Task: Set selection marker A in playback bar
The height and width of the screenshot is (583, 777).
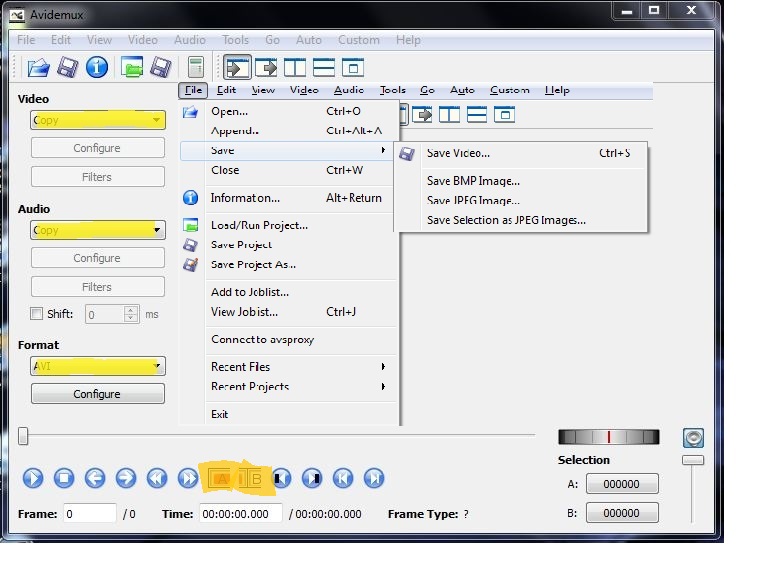Action: tap(220, 478)
